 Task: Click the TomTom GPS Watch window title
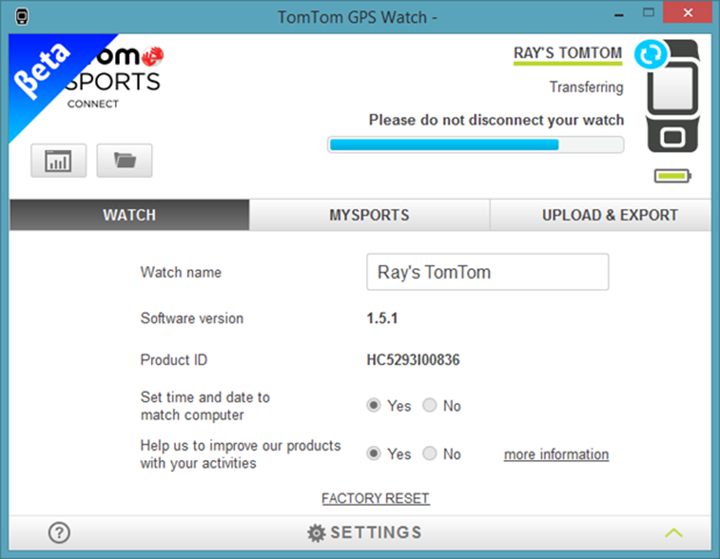357,17
